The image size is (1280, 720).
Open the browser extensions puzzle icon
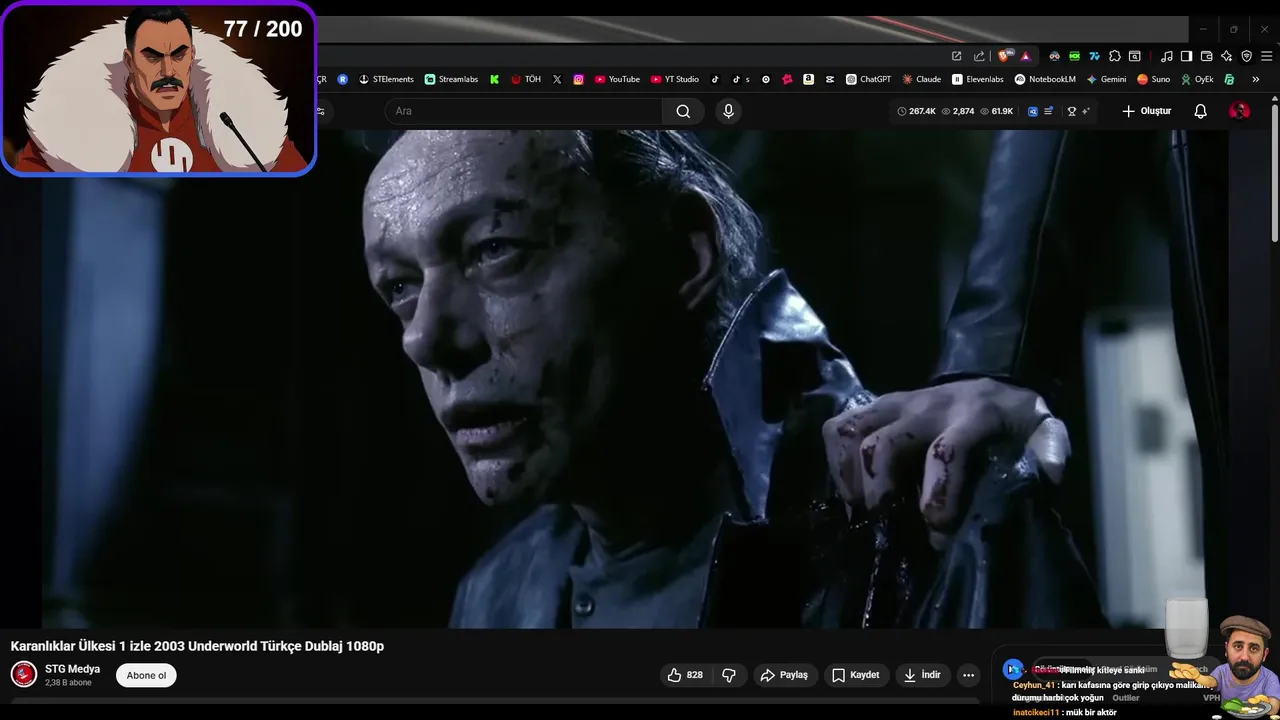(x=1115, y=56)
